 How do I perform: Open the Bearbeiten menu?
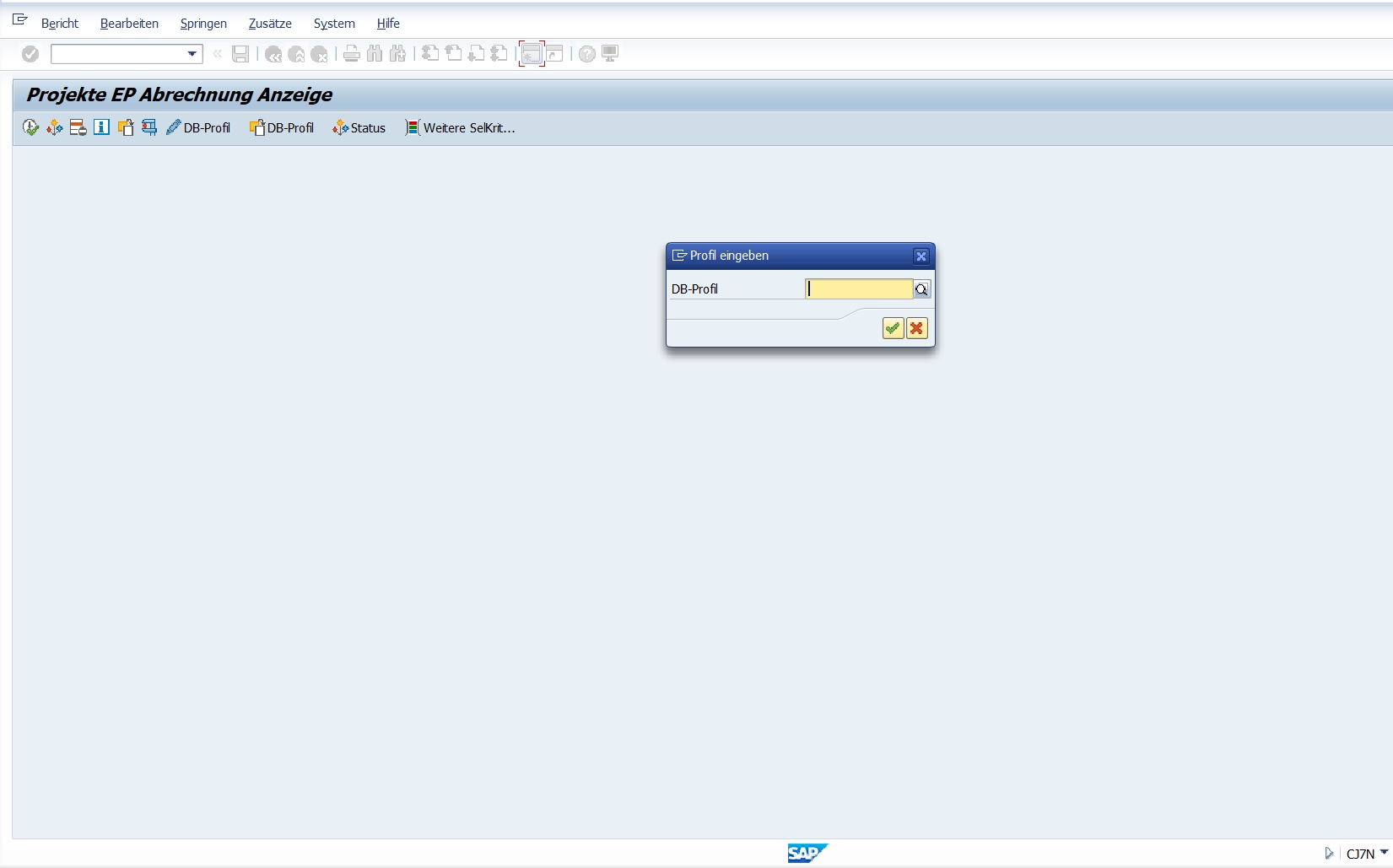(x=129, y=24)
